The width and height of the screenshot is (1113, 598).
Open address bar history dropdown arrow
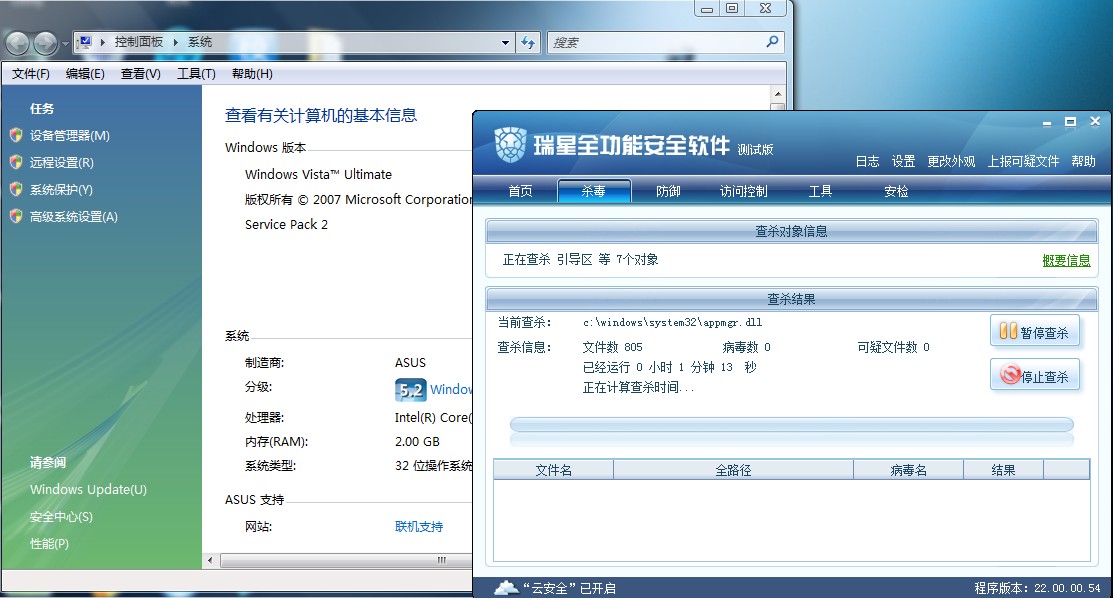click(x=505, y=43)
